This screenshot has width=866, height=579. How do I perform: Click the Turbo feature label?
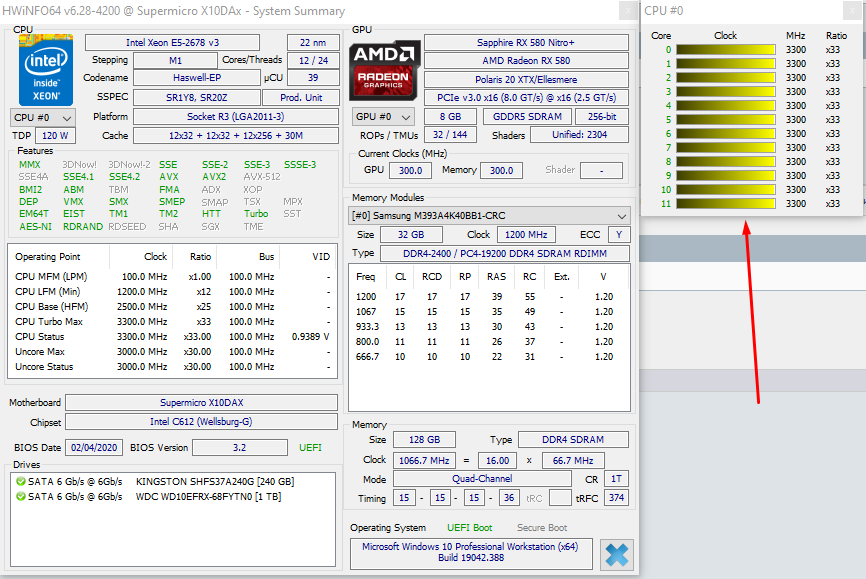click(256, 214)
